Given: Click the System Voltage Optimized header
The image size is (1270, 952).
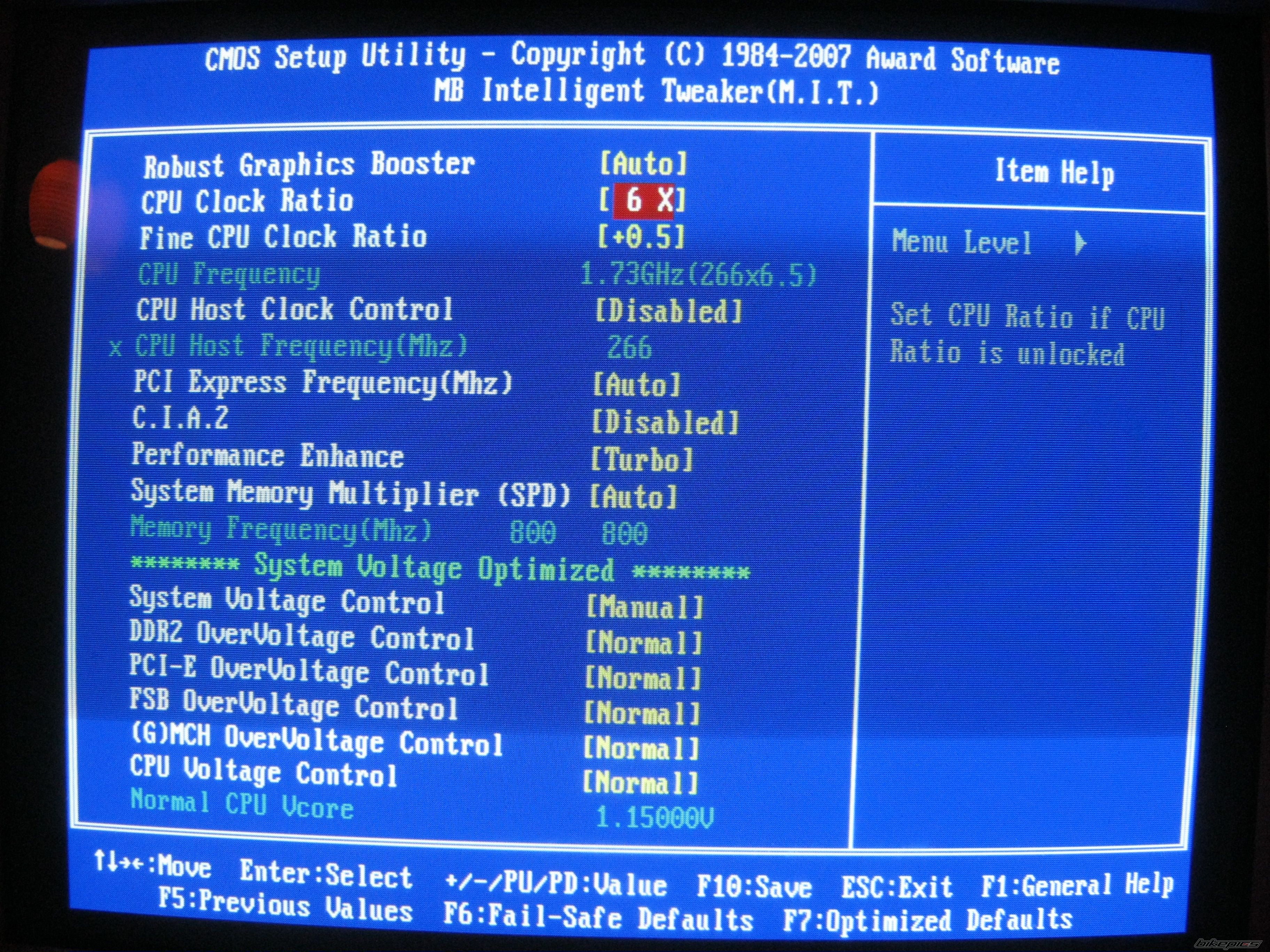Looking at the screenshot, I should [x=440, y=568].
